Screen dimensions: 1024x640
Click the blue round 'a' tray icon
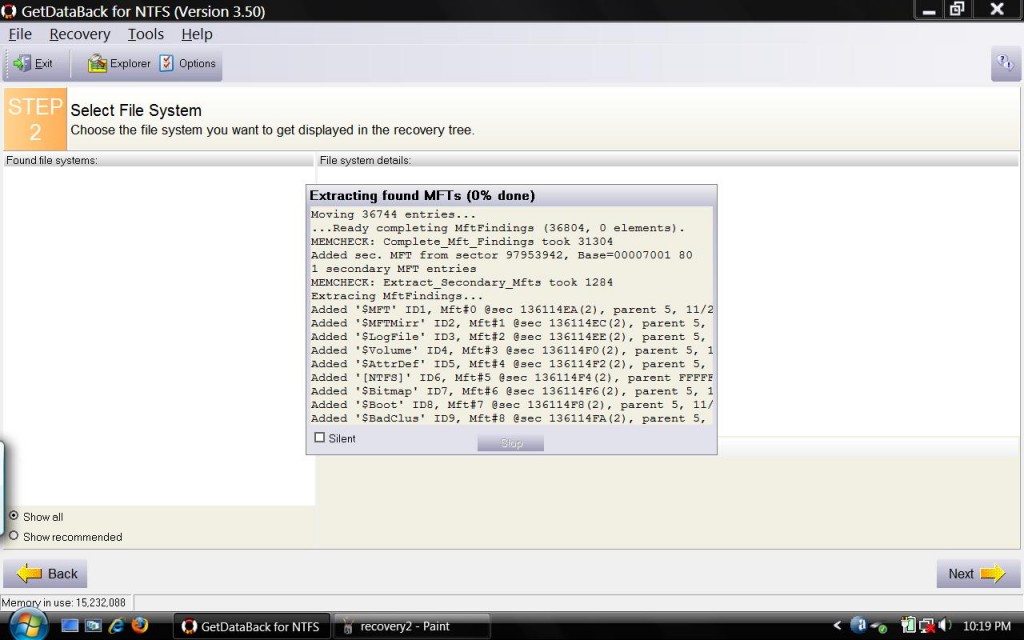859,625
